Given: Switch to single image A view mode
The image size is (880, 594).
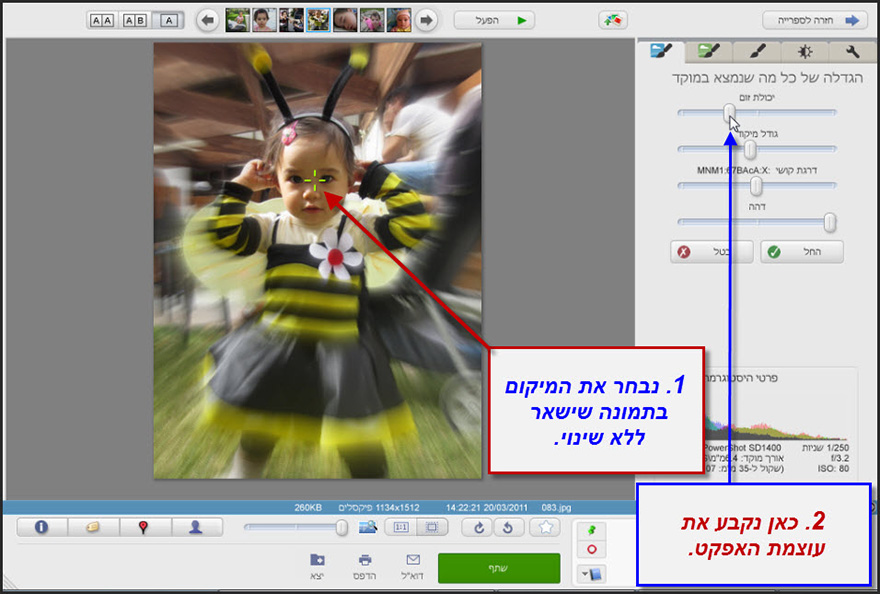Looking at the screenshot, I should [168, 19].
